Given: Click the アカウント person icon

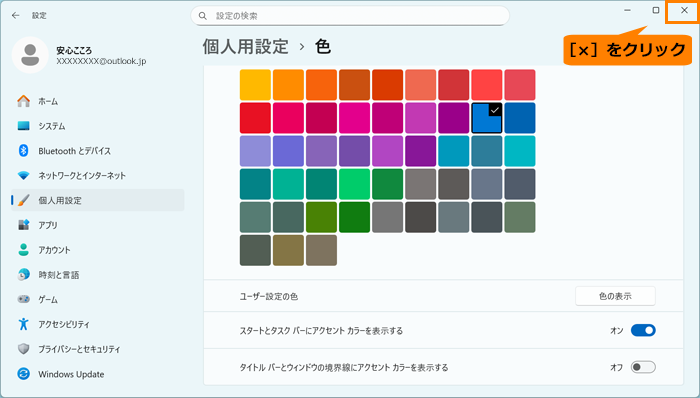Looking at the screenshot, I should coord(24,250).
